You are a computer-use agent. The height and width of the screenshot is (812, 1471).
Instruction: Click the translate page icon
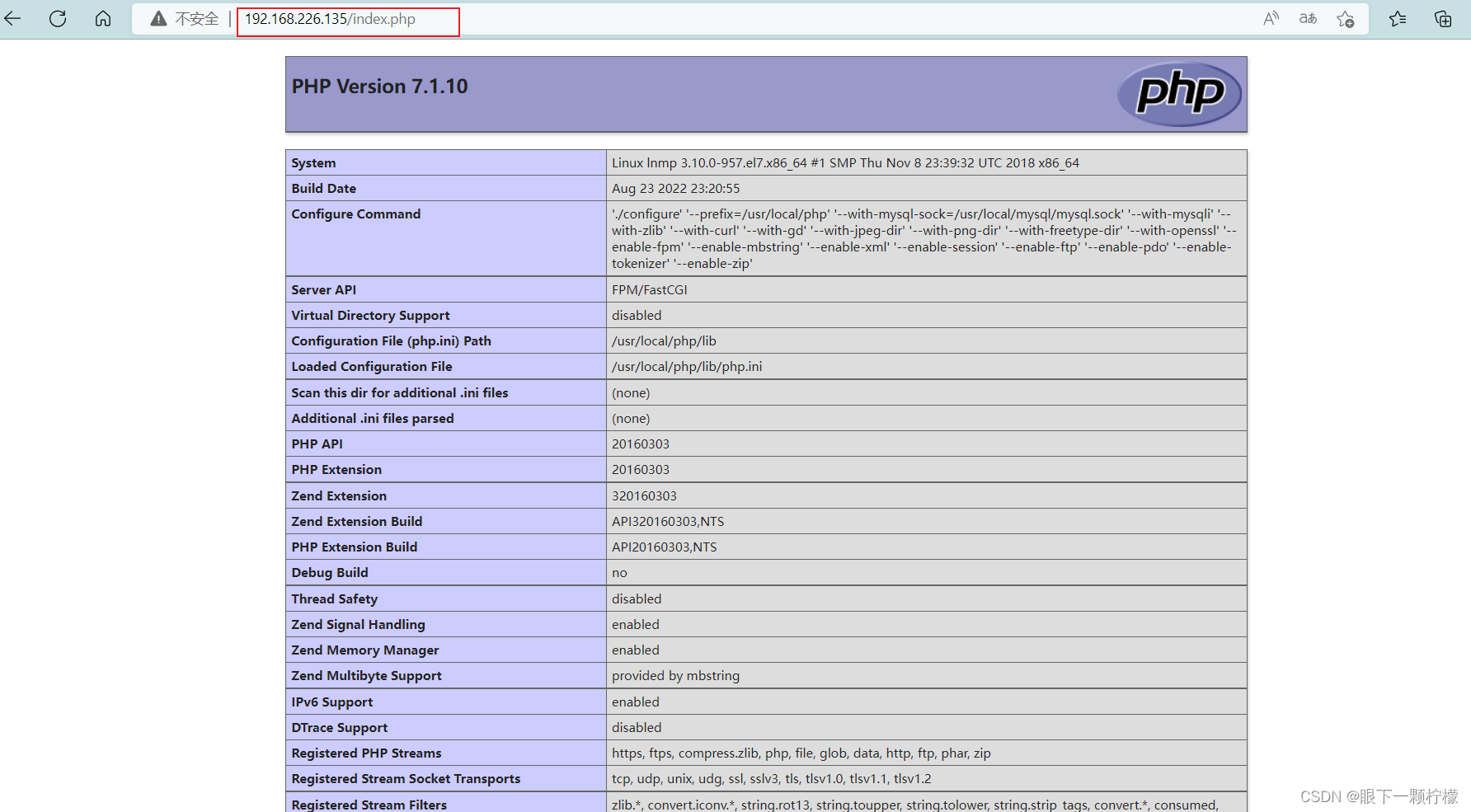(1308, 18)
